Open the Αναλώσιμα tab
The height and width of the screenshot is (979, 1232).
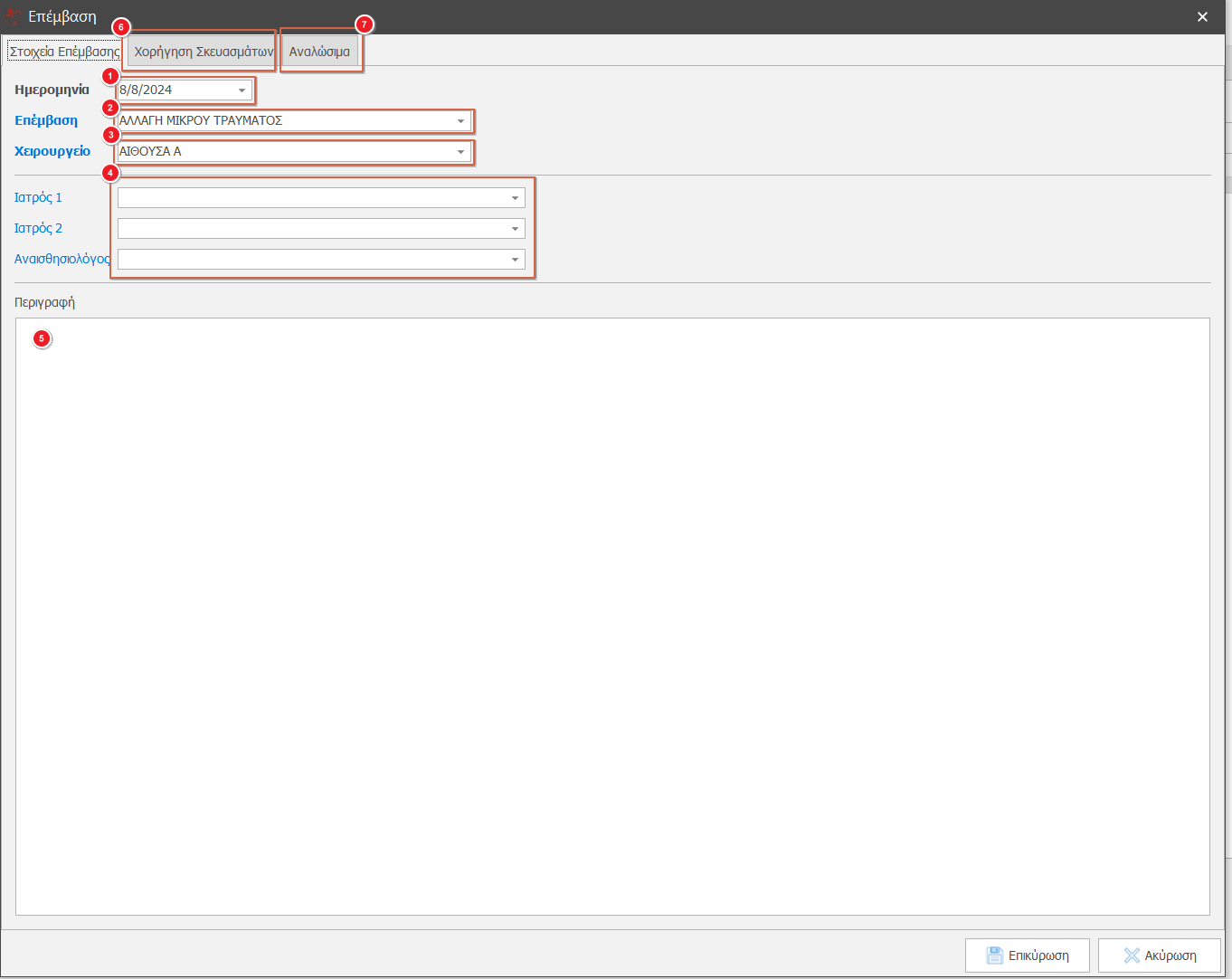[319, 52]
